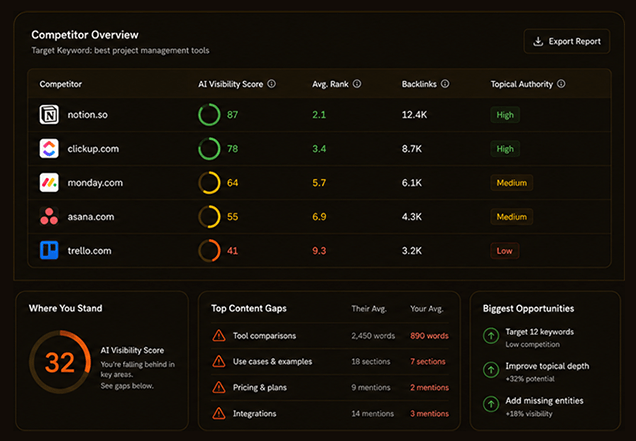636x441 pixels.
Task: Select the notion.so competitor name
Action: point(88,115)
